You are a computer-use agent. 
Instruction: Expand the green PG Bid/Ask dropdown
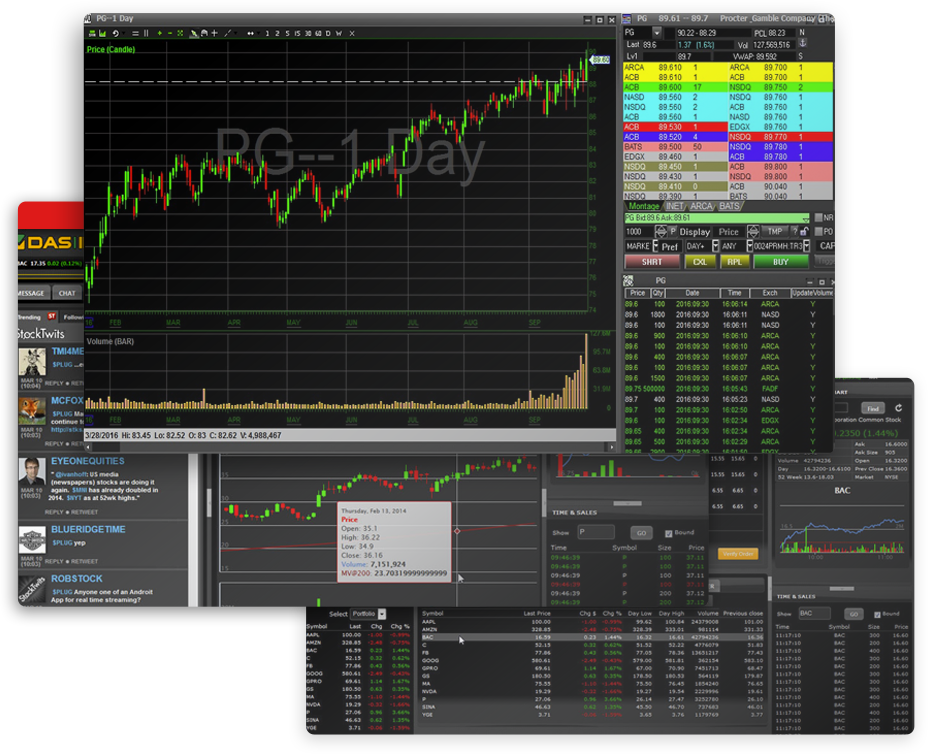point(805,218)
